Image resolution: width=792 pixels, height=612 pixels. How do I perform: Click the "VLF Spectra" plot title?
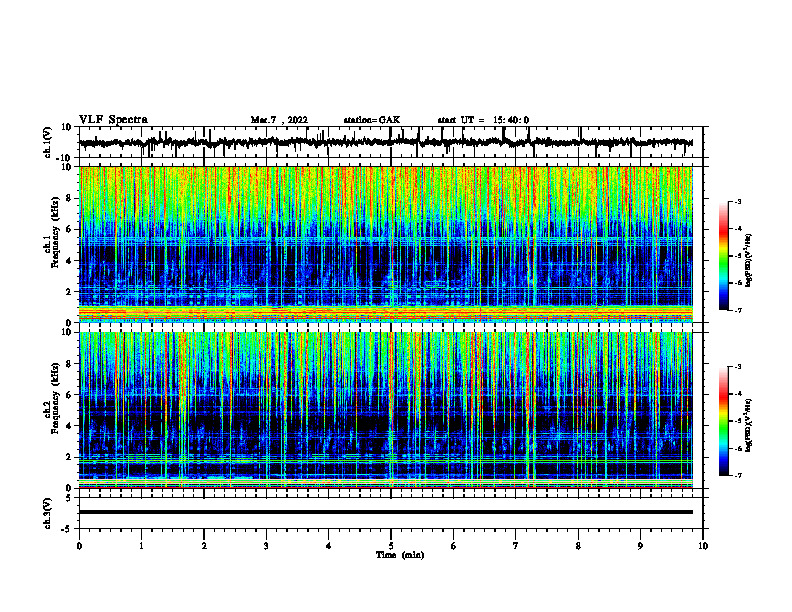click(x=113, y=120)
